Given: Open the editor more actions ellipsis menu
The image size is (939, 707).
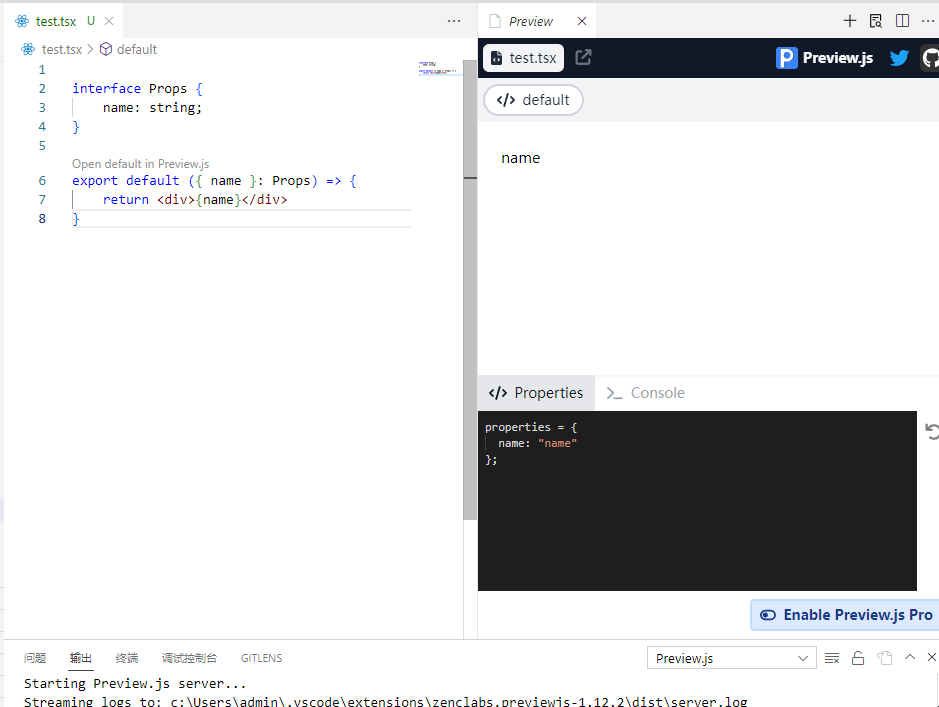Looking at the screenshot, I should tap(454, 20).
